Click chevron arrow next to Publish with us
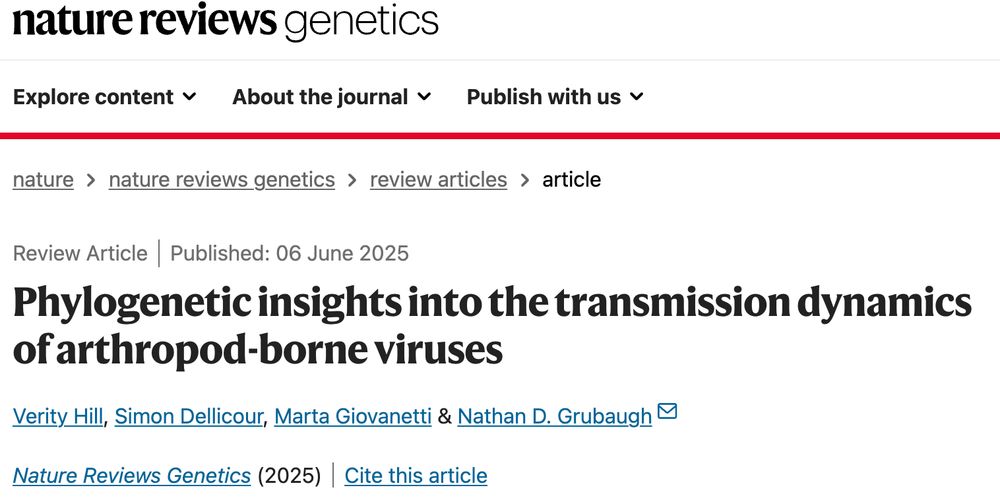 [x=636, y=97]
